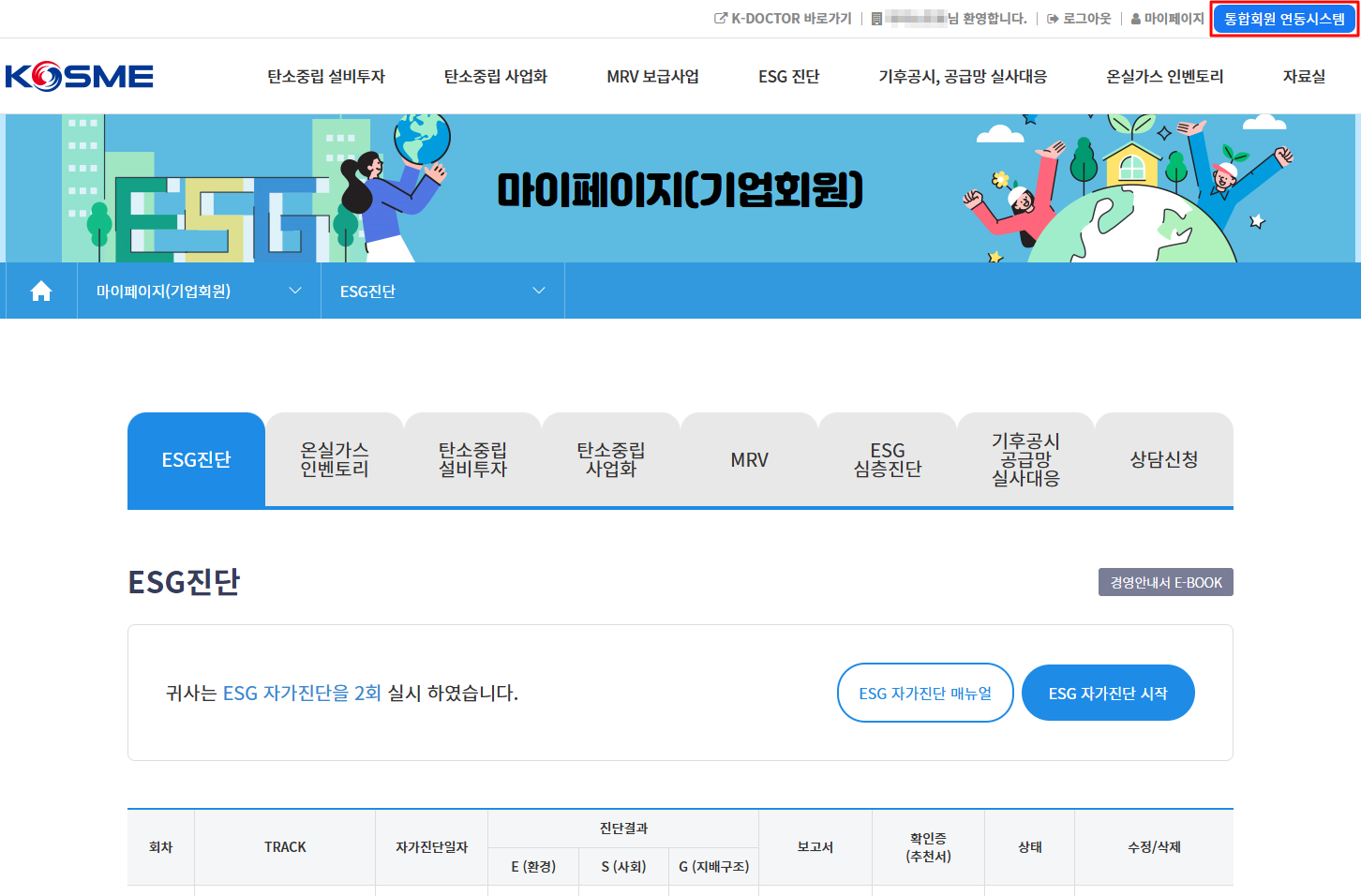Open 기후공시, 공급망 실사대응 menu
This screenshot has height=896, width=1361.
click(x=963, y=77)
